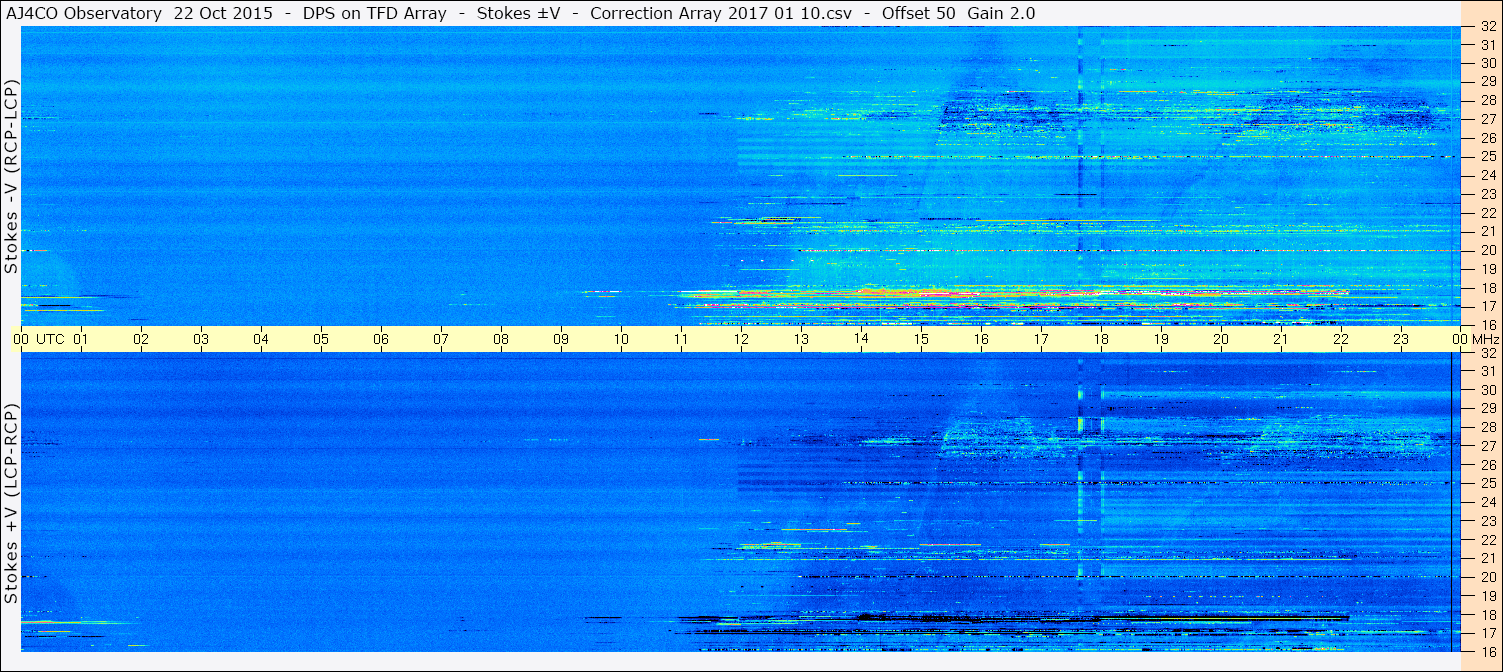Click the 01 hour mark on time axis
The height and width of the screenshot is (672, 1503).
pyautogui.click(x=81, y=339)
